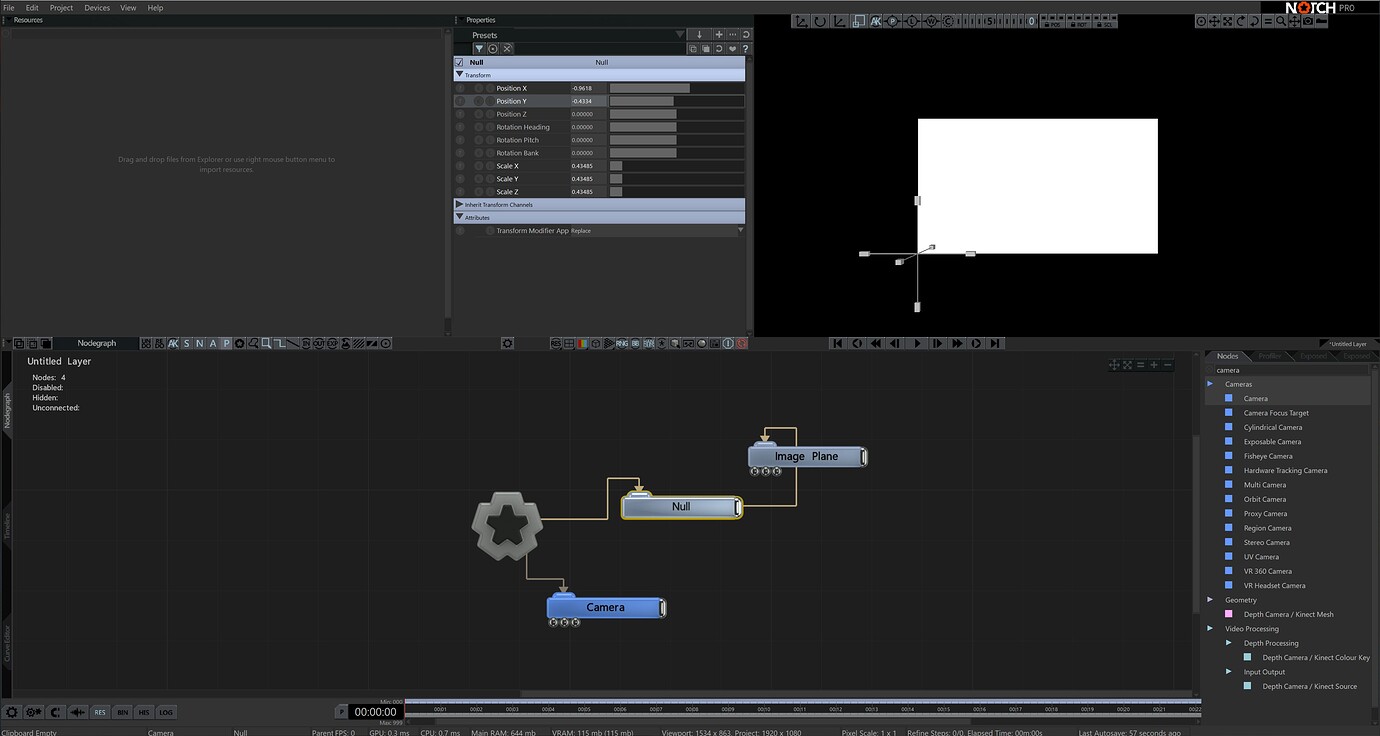Expand Inherit Transform Channels section
The height and width of the screenshot is (736, 1380).
coord(460,204)
